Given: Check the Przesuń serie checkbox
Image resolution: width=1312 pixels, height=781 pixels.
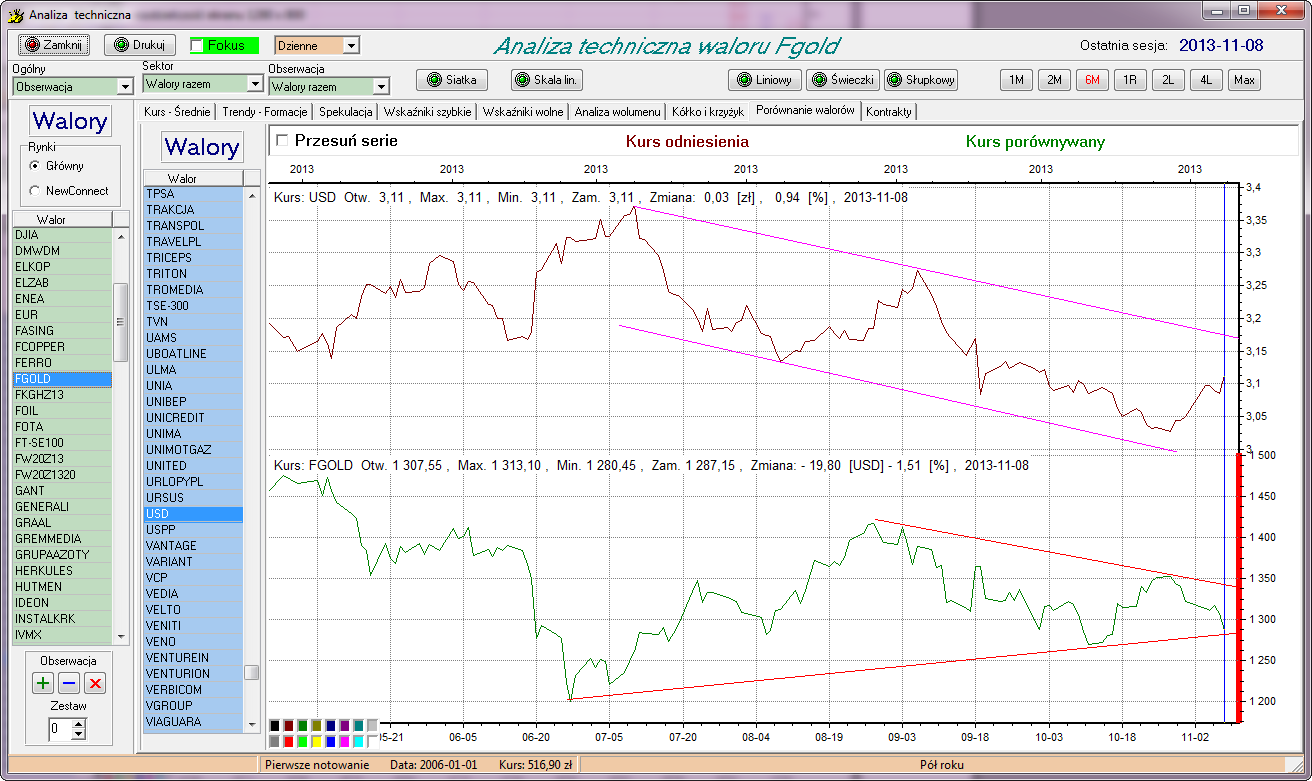Looking at the screenshot, I should pyautogui.click(x=282, y=141).
